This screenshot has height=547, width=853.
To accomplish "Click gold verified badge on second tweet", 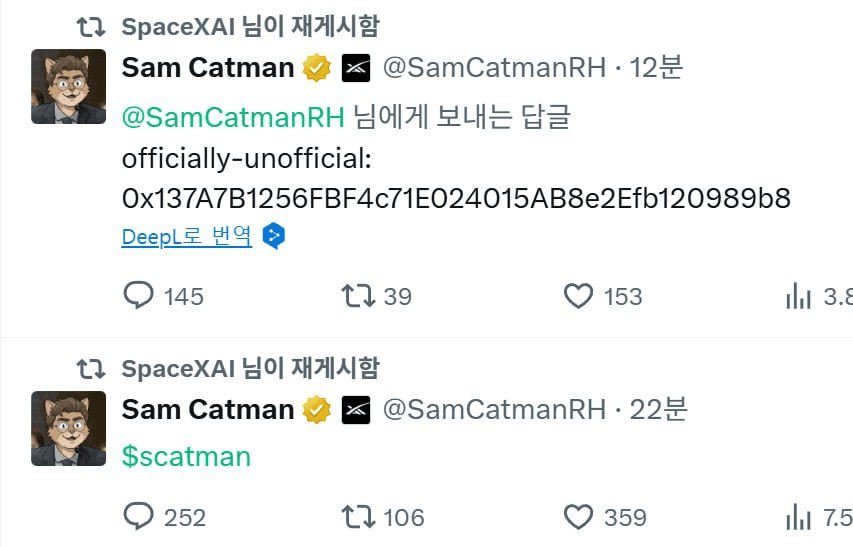I will (317, 410).
